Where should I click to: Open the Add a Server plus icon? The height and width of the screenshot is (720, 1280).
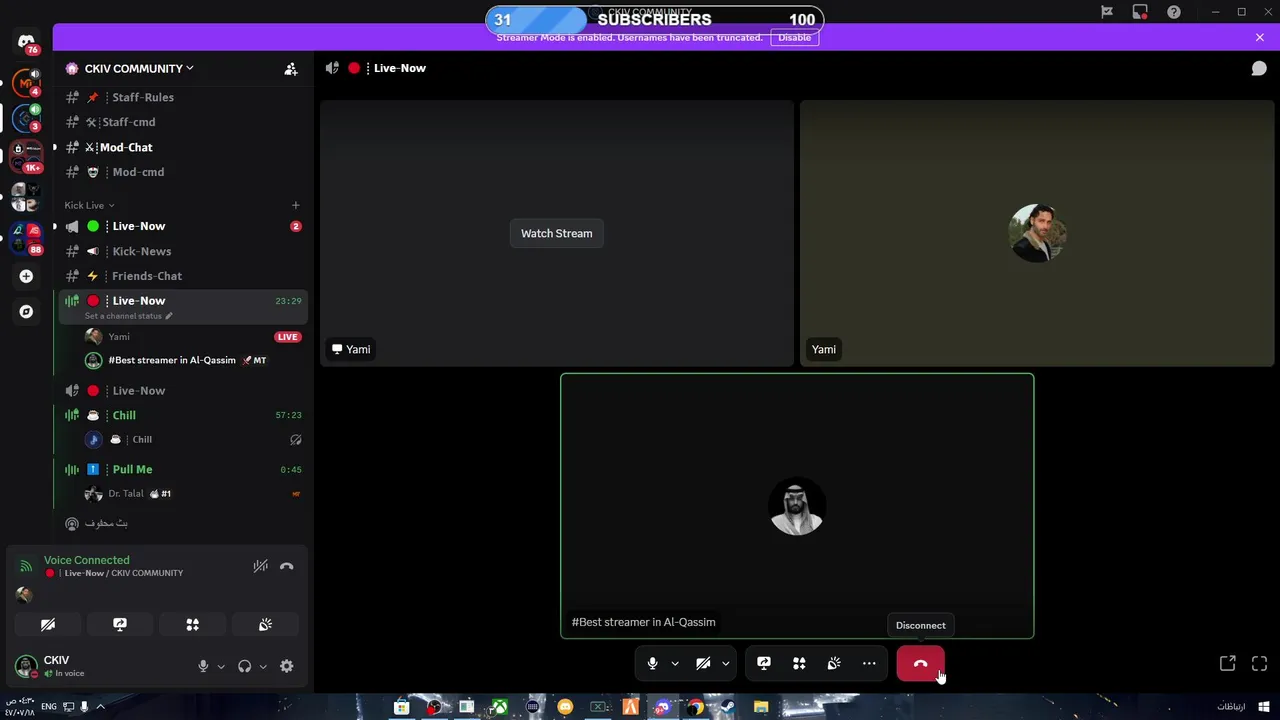[26, 276]
